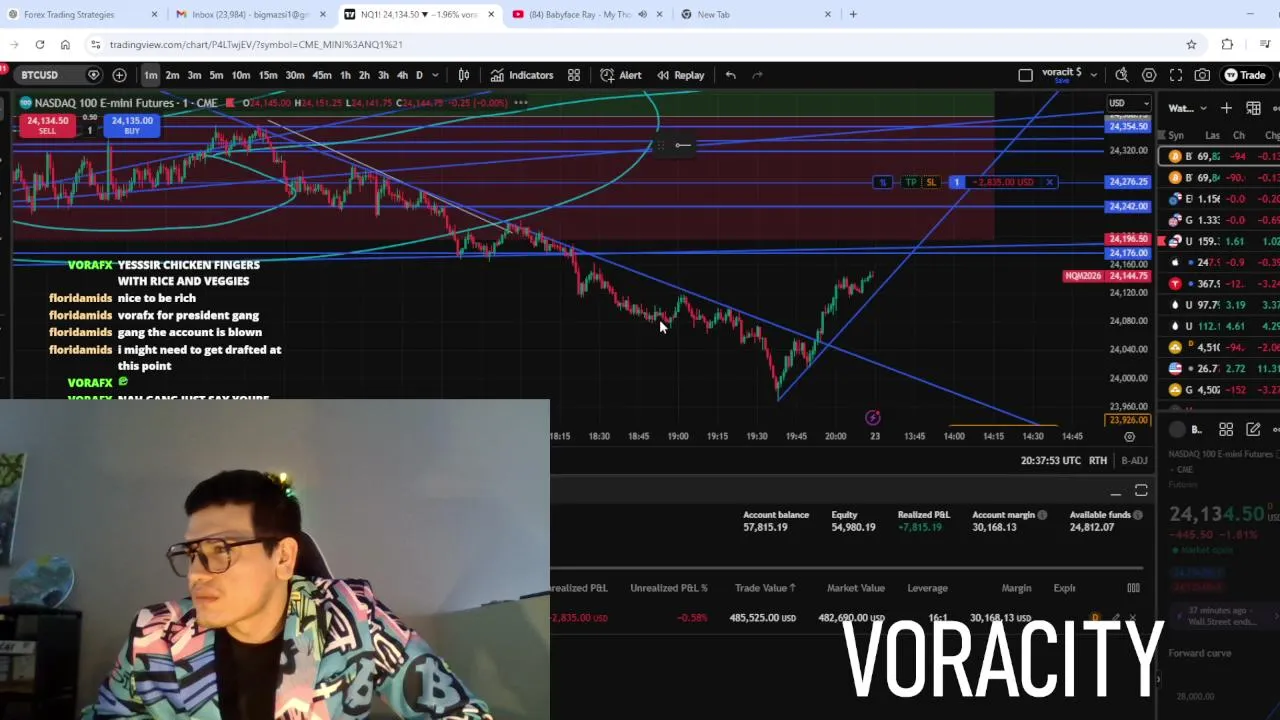Close the position with the X on order line
Image resolution: width=1280 pixels, height=720 pixels.
click(1049, 182)
